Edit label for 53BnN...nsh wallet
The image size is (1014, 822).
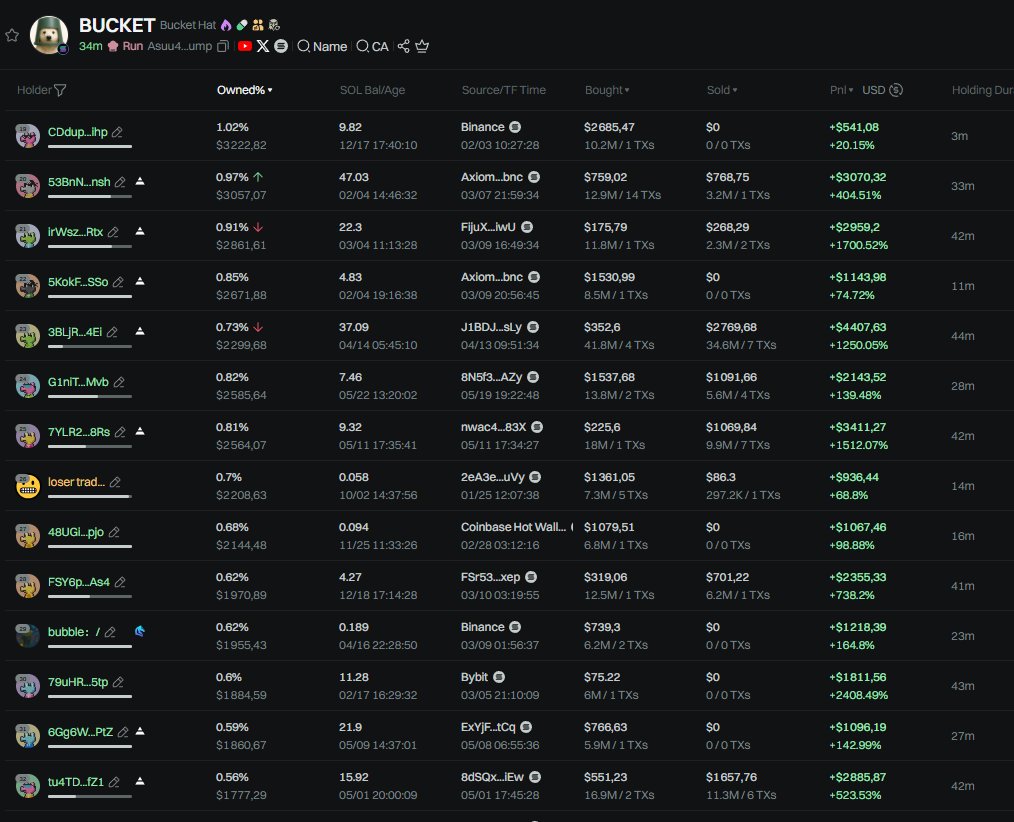tap(120, 182)
